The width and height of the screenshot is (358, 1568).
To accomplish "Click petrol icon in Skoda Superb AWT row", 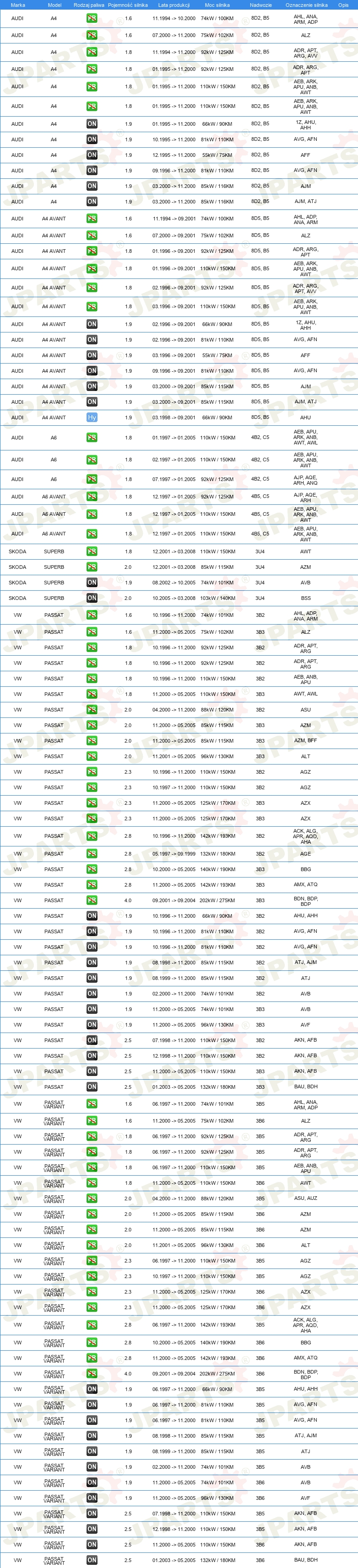I will 92,551.
